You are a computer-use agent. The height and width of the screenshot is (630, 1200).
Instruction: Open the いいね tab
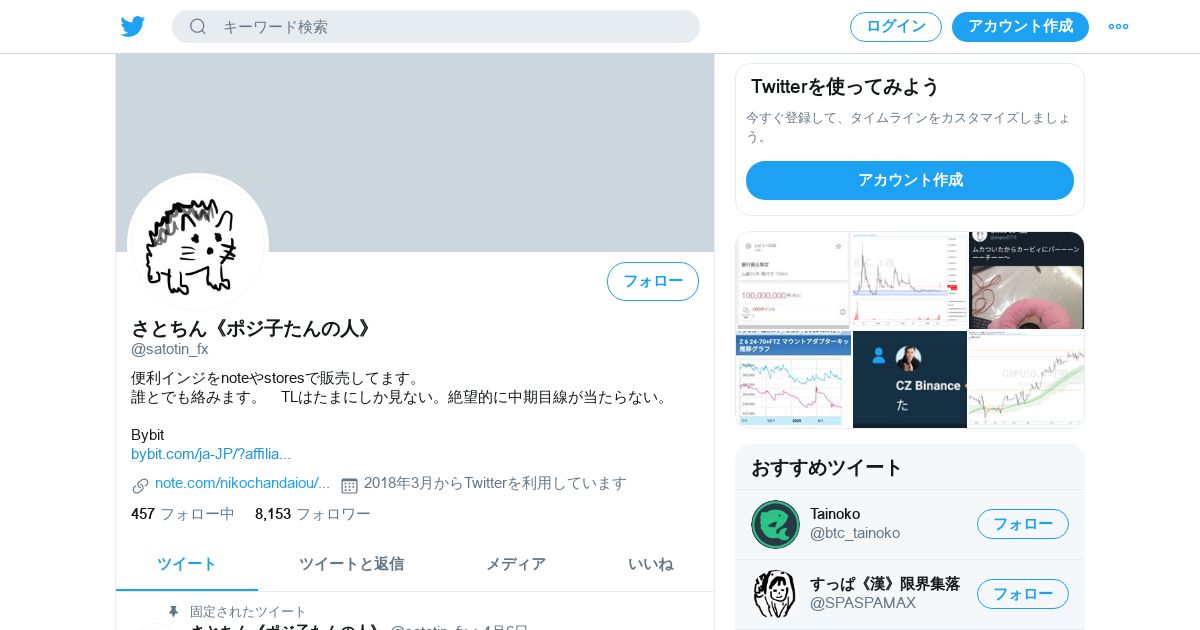[651, 564]
